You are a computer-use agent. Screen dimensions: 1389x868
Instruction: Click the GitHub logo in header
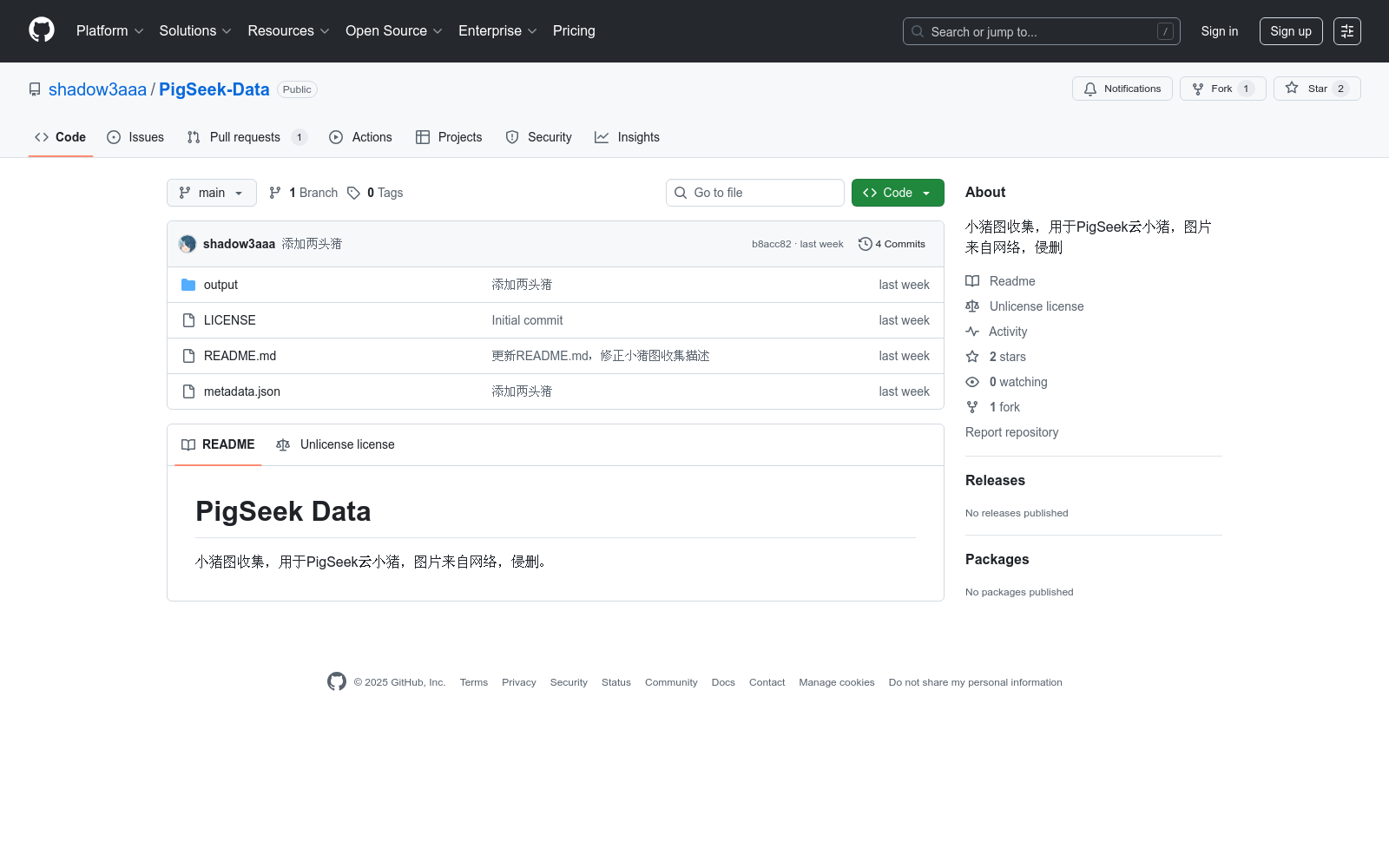click(x=42, y=30)
